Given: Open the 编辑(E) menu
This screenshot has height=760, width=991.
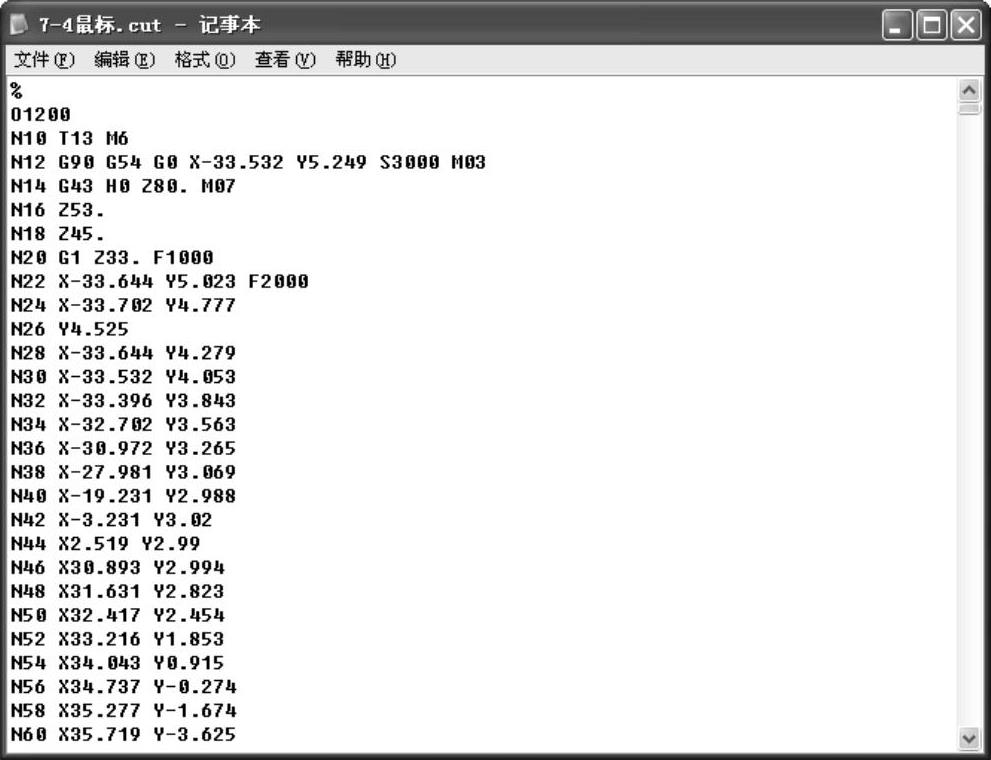Looking at the screenshot, I should 126,60.
